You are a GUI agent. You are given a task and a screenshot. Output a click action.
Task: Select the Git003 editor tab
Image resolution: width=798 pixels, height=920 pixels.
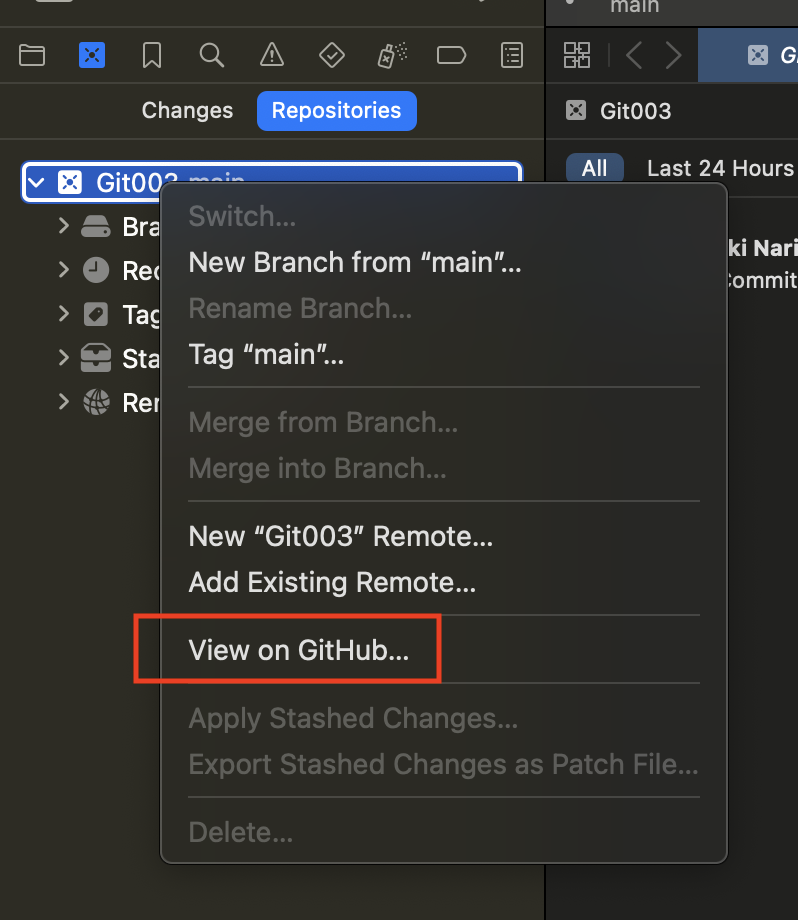coord(748,55)
